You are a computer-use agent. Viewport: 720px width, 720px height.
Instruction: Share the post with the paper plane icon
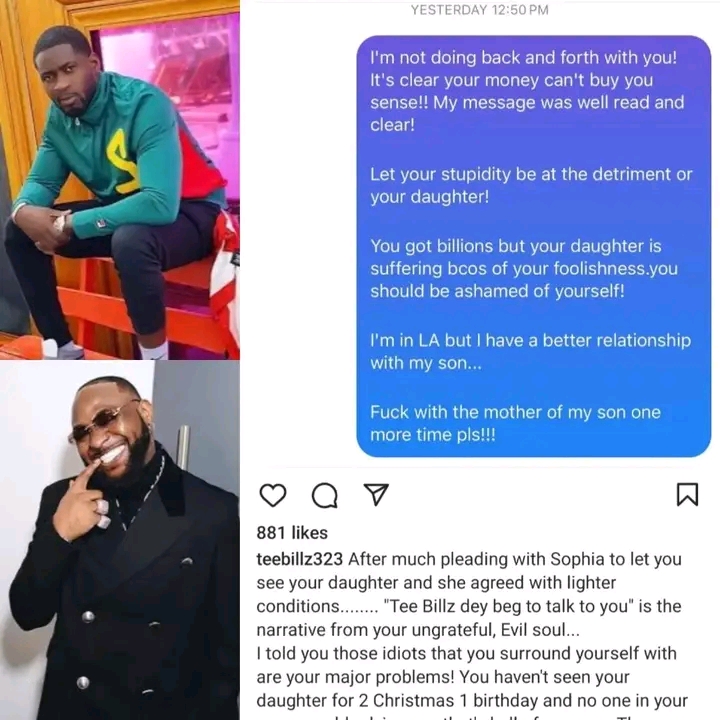pos(376,495)
